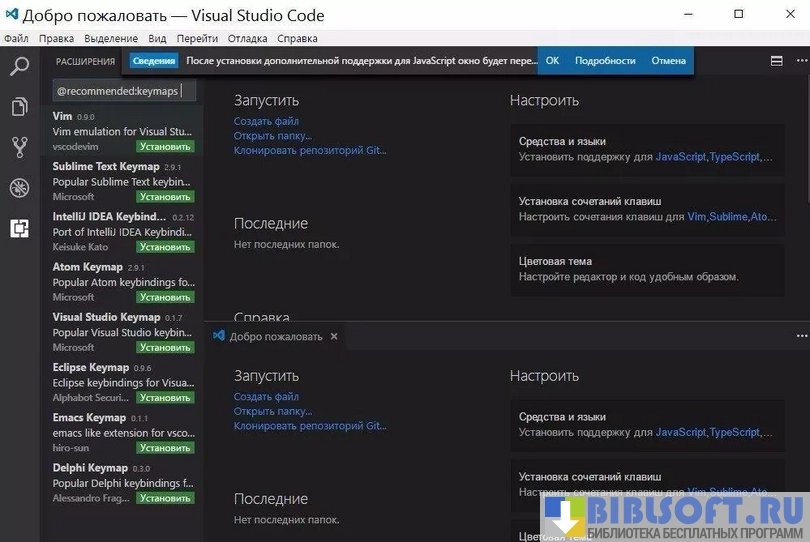Open the Debug view icon
This screenshot has width=810, height=542.
tap(19, 188)
